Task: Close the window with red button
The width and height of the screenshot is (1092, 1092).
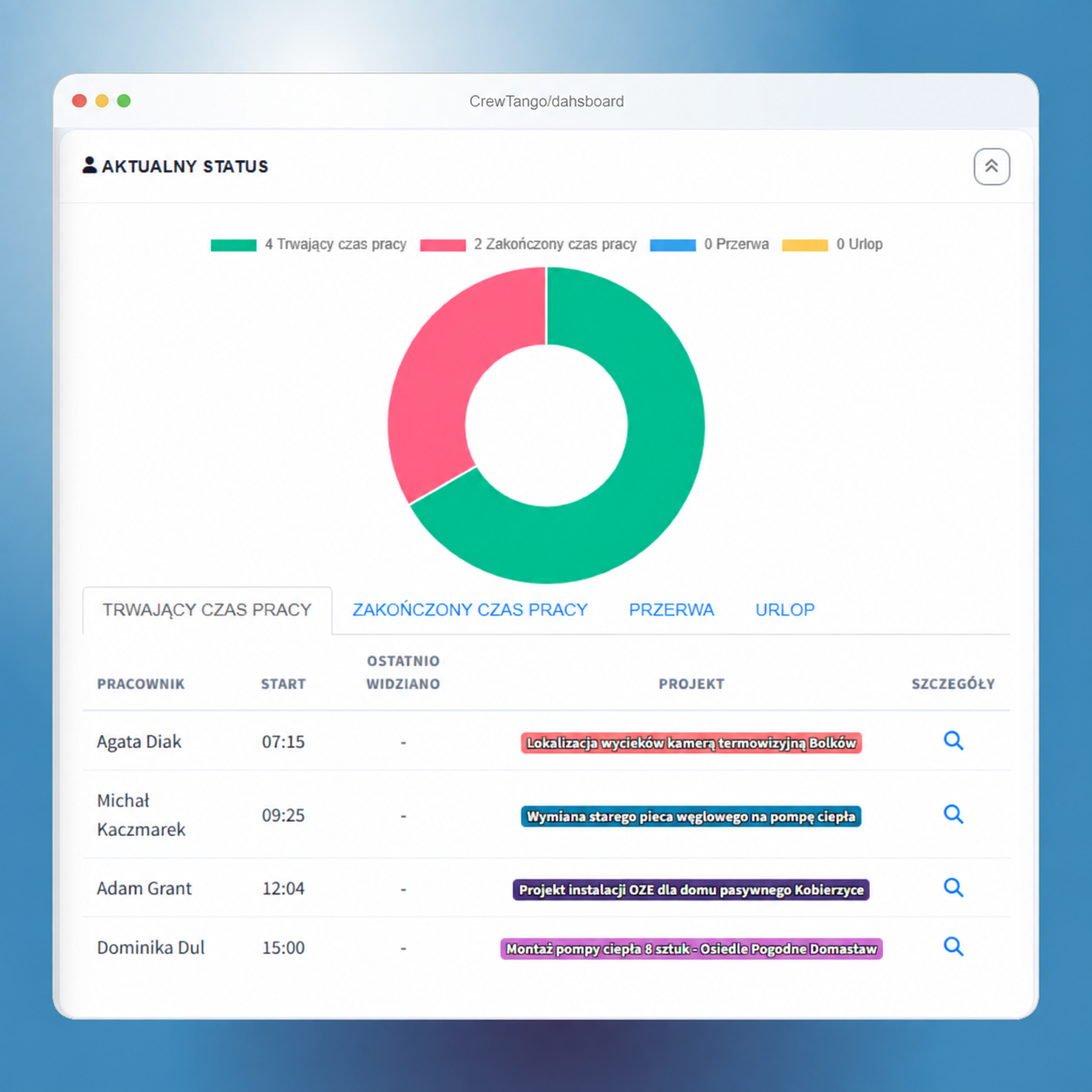Action: [x=79, y=101]
